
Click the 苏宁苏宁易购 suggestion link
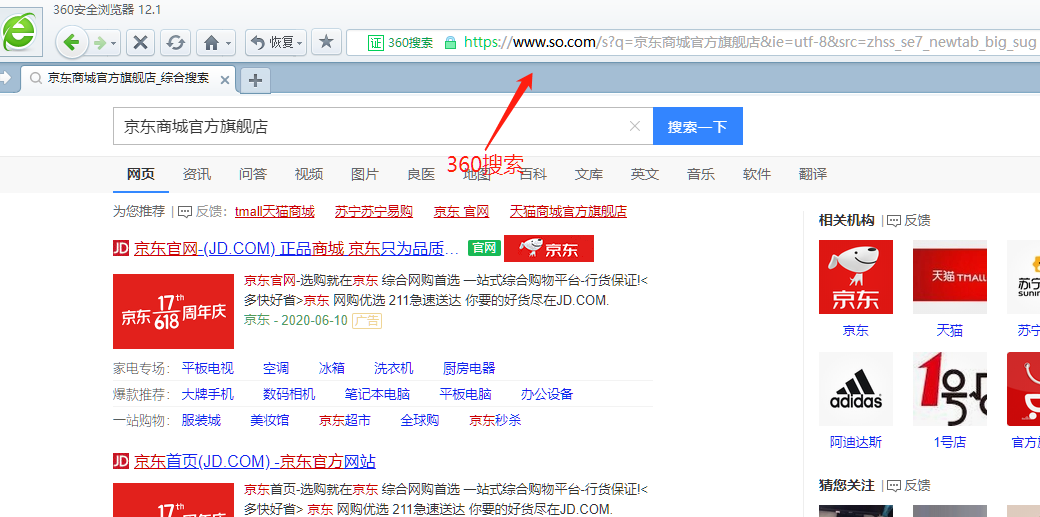373,212
